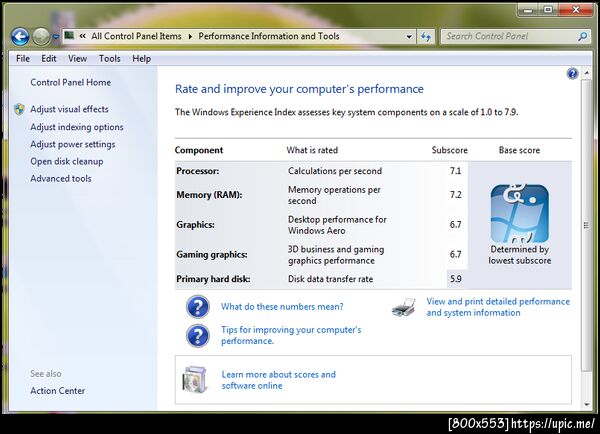Open Adjust indexing options

(77, 127)
